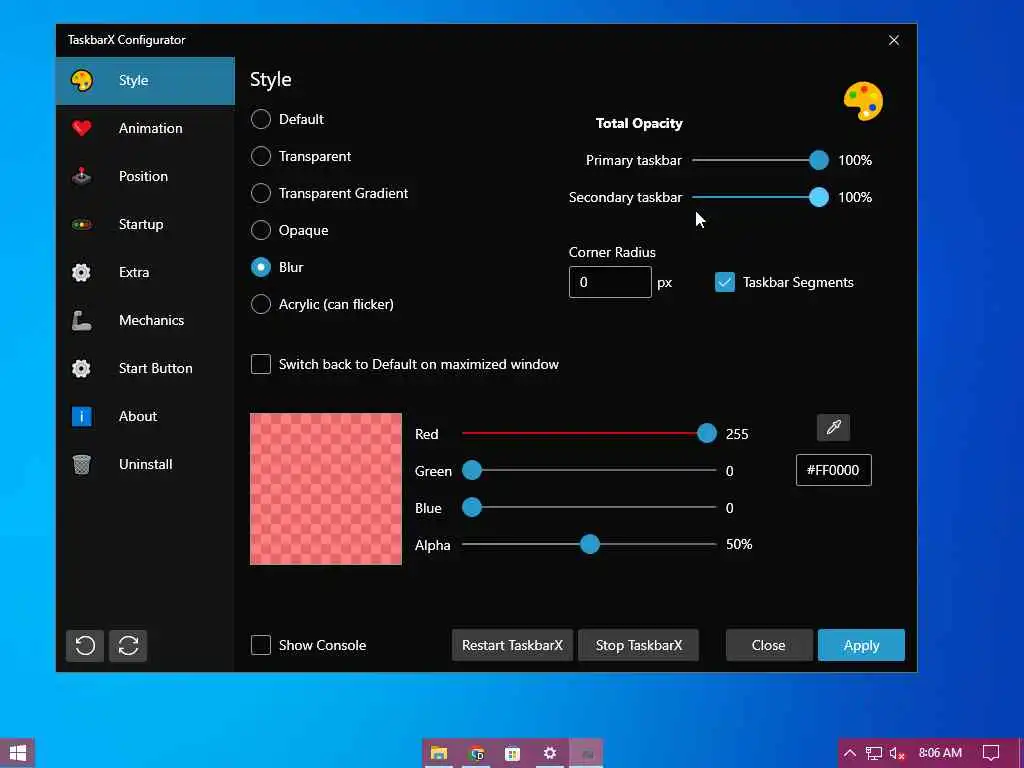Click the Close button
Image resolution: width=1024 pixels, height=768 pixels.
coord(769,645)
